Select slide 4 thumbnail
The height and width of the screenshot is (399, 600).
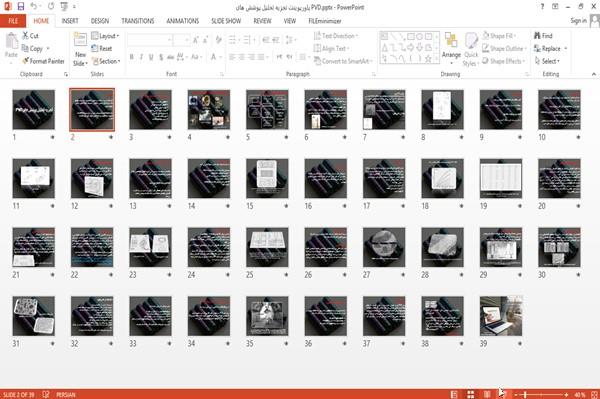click(209, 109)
